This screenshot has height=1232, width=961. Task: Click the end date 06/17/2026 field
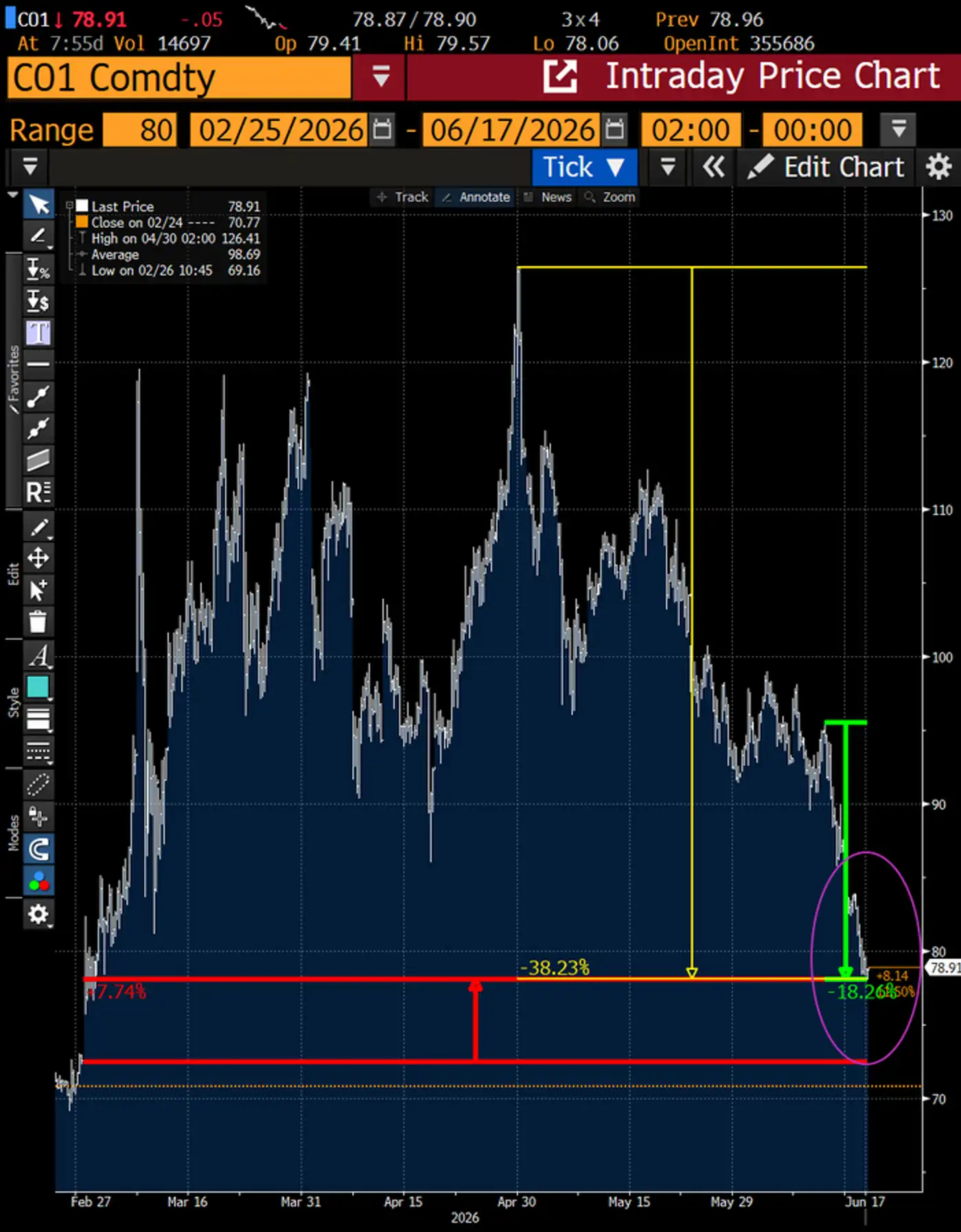(512, 130)
